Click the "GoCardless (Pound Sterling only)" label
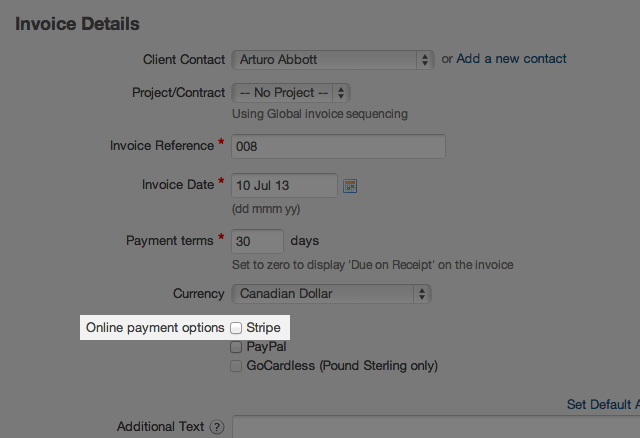The height and width of the screenshot is (438, 640). (x=342, y=366)
